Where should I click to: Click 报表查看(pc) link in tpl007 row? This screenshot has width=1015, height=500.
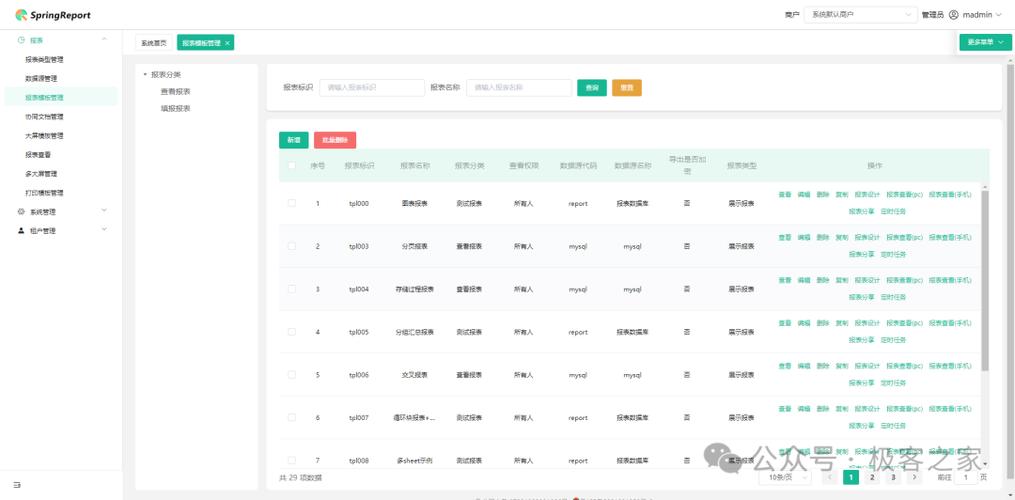(904, 409)
